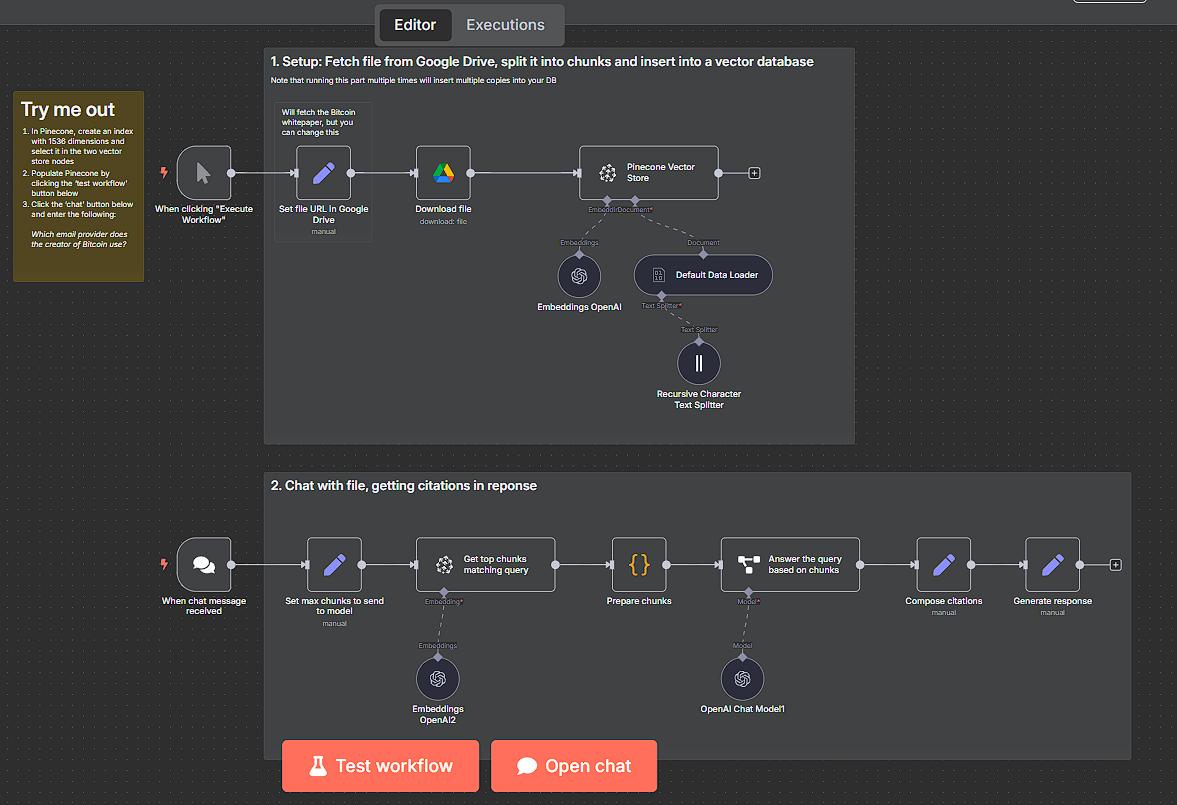Click the '1. Setup: Fetch file' section heading
The image size is (1177, 805).
pyautogui.click(x=542, y=62)
